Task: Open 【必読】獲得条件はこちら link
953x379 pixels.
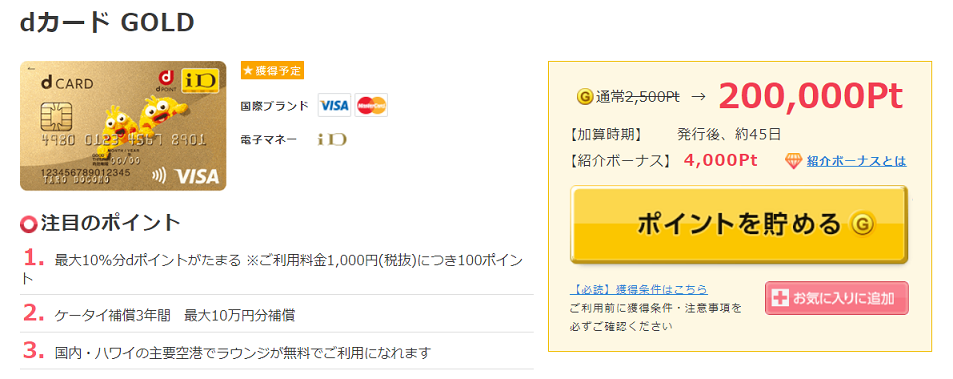Action: tap(639, 289)
